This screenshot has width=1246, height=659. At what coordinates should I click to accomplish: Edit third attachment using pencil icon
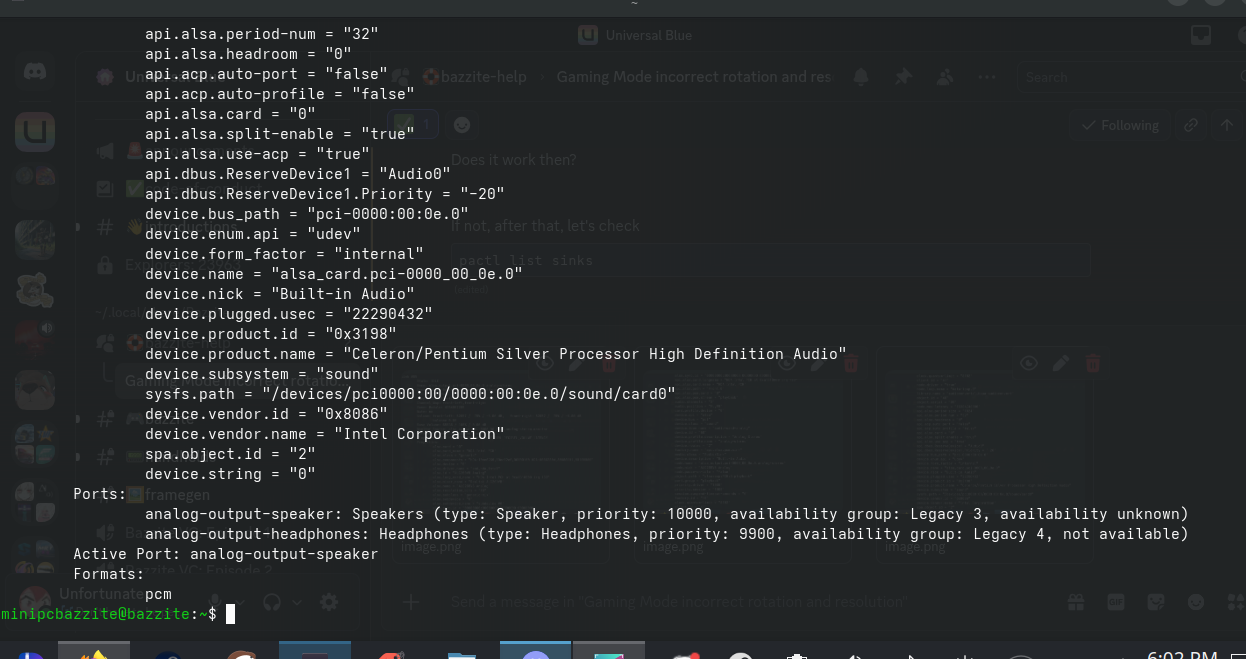point(1061,363)
